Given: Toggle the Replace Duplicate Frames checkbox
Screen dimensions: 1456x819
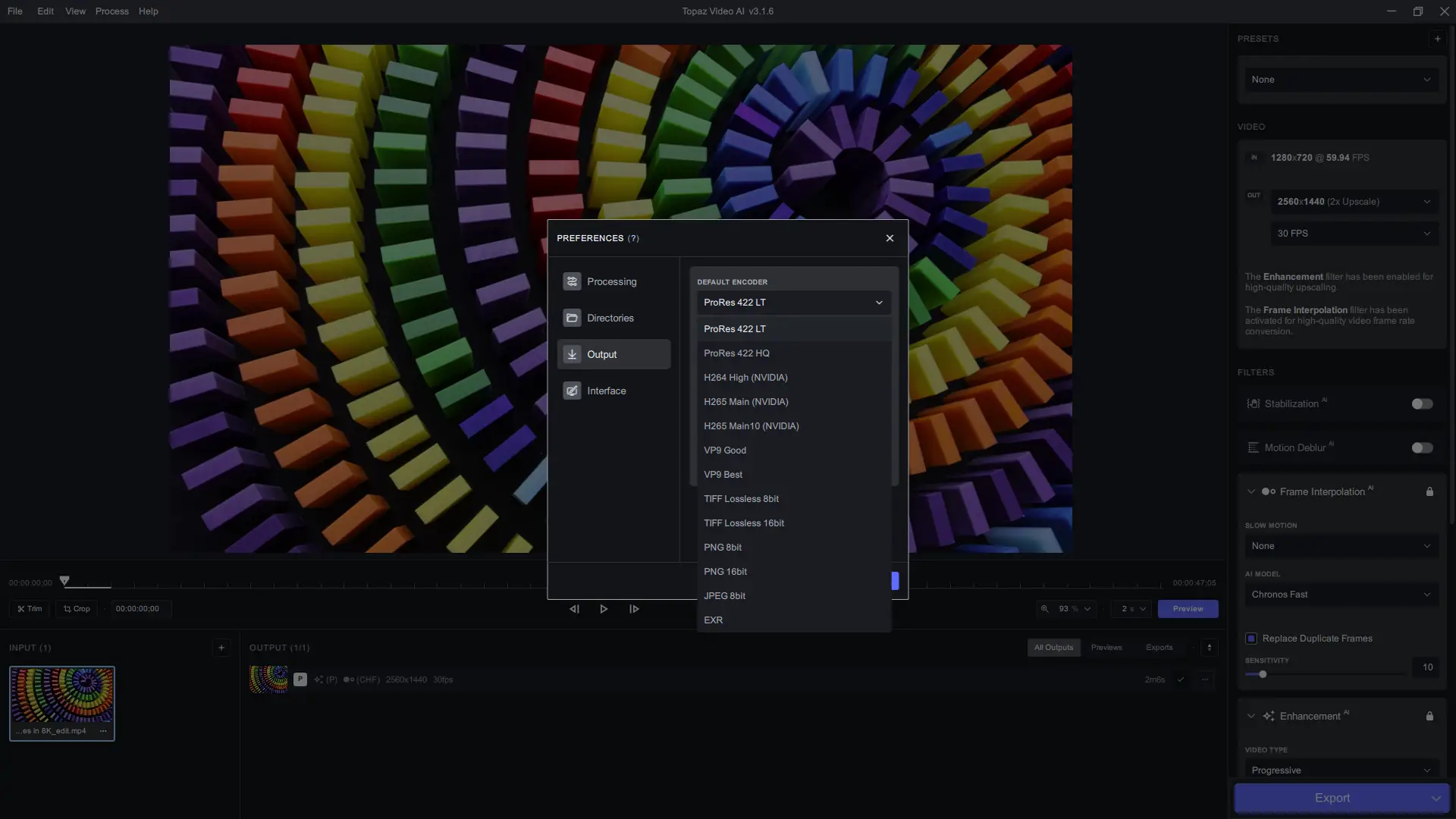Looking at the screenshot, I should click(1251, 639).
